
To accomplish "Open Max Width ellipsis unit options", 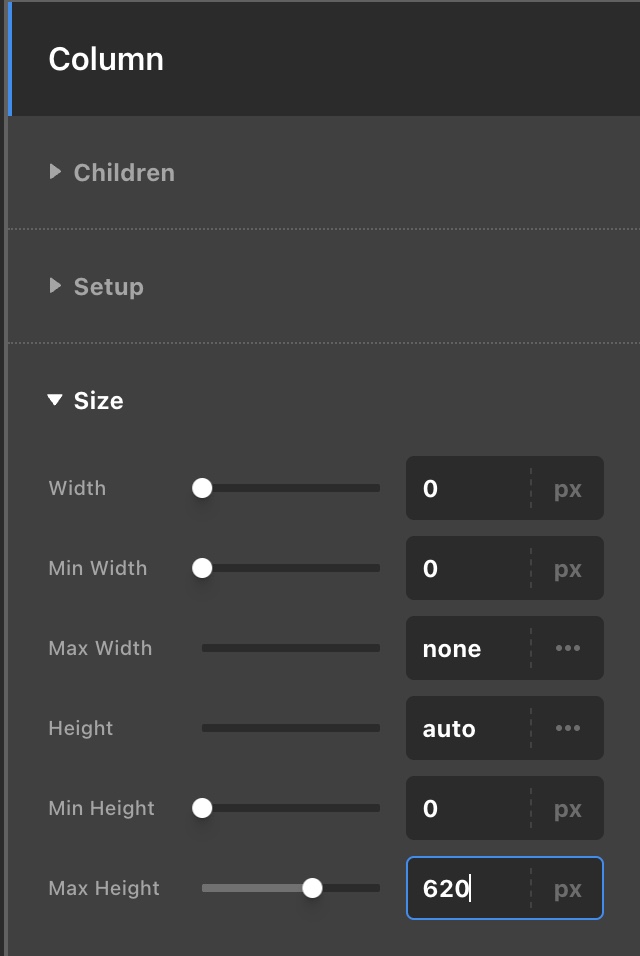I will 567,648.
